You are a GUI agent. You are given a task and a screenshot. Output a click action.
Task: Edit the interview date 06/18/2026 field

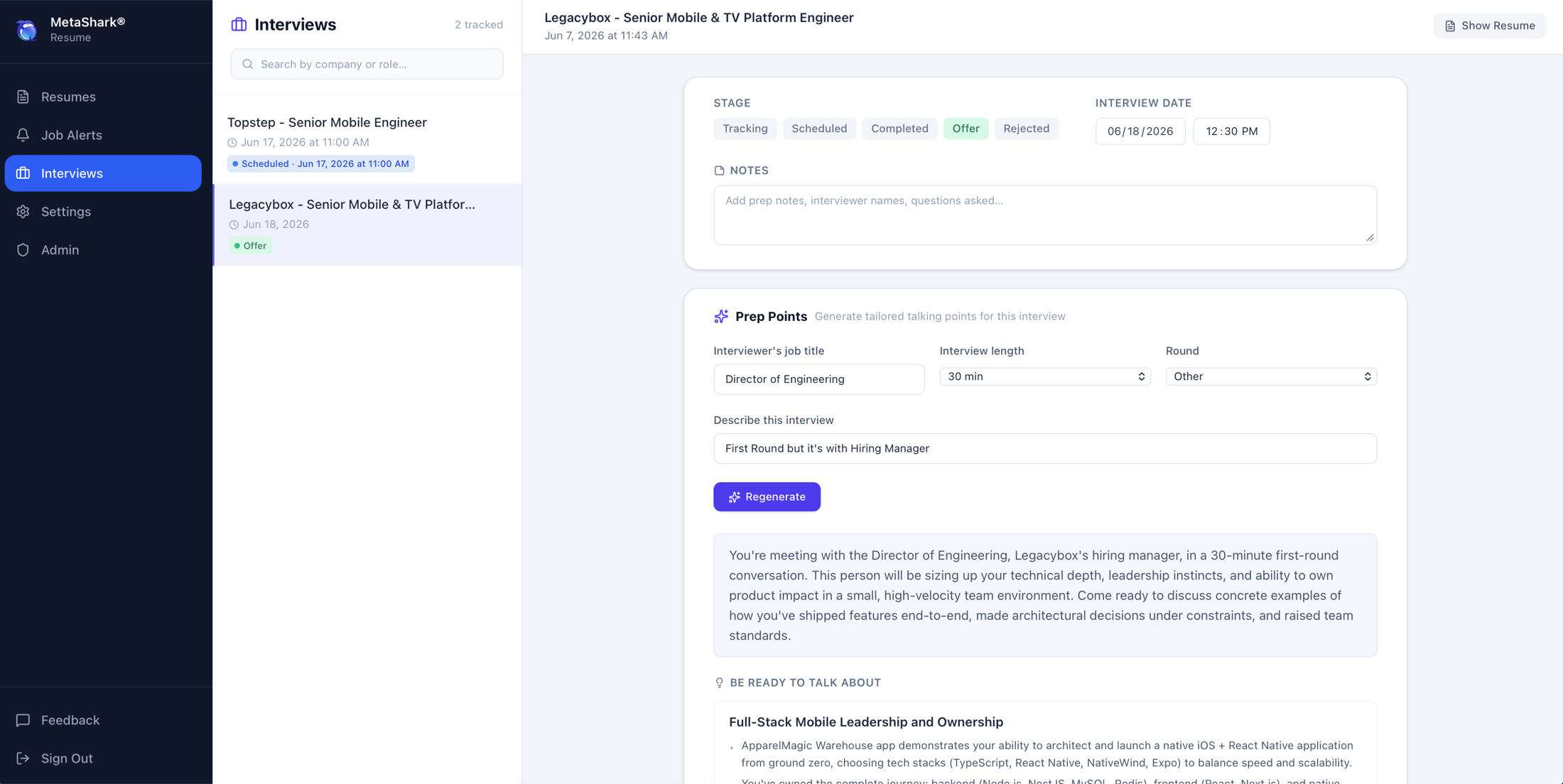pyautogui.click(x=1140, y=131)
